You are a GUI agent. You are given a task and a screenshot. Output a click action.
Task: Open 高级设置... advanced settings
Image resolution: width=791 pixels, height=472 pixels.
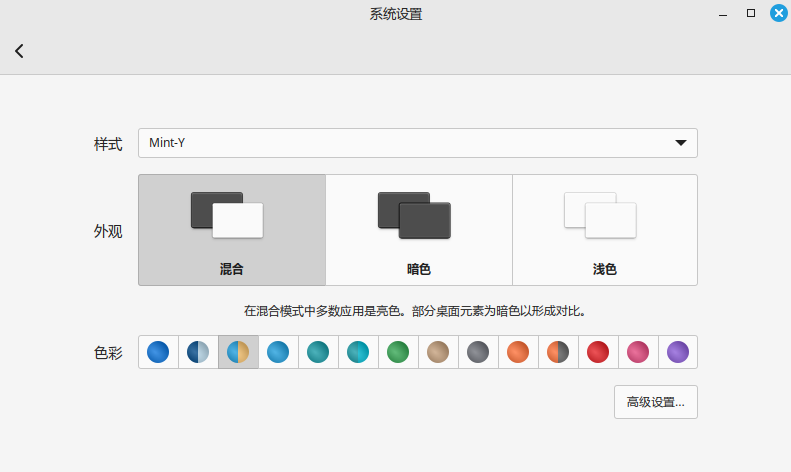click(x=656, y=402)
